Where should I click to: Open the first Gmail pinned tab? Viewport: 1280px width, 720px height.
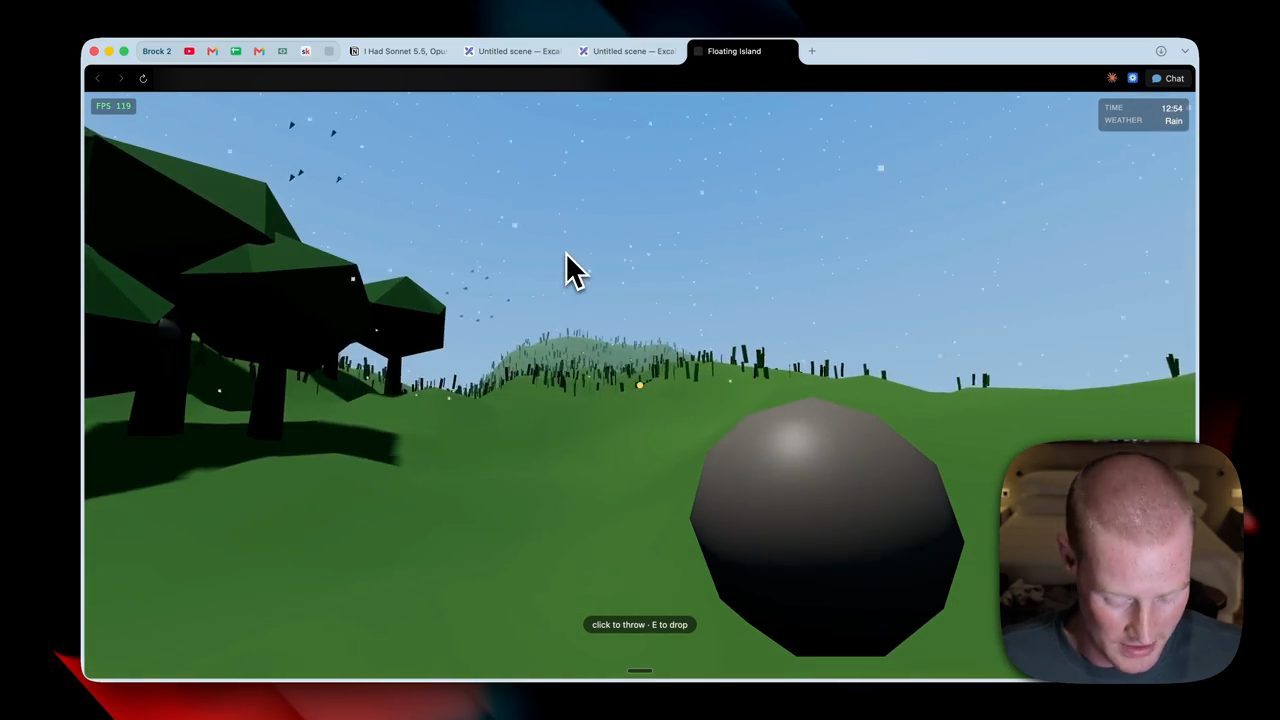pyautogui.click(x=212, y=51)
